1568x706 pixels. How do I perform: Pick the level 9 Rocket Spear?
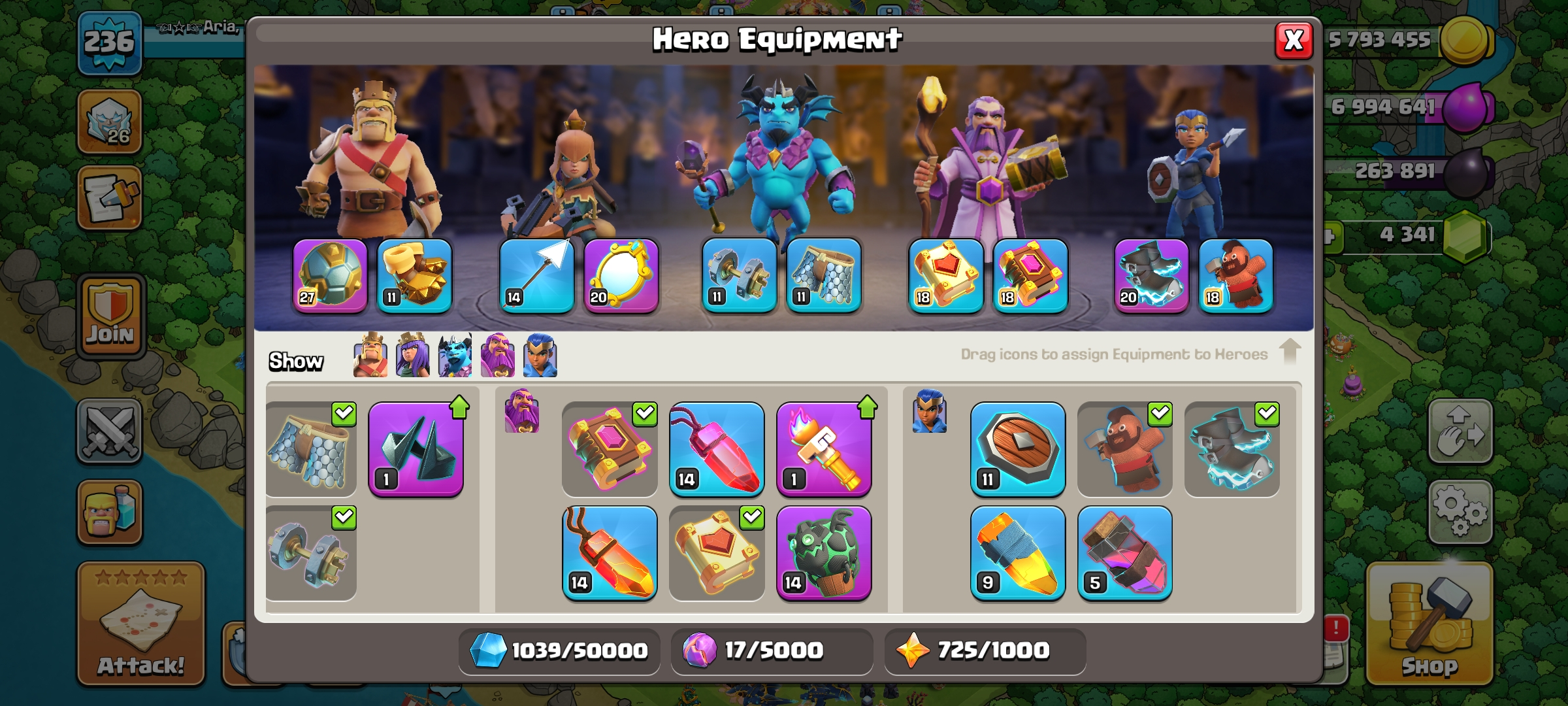pyautogui.click(x=1017, y=553)
